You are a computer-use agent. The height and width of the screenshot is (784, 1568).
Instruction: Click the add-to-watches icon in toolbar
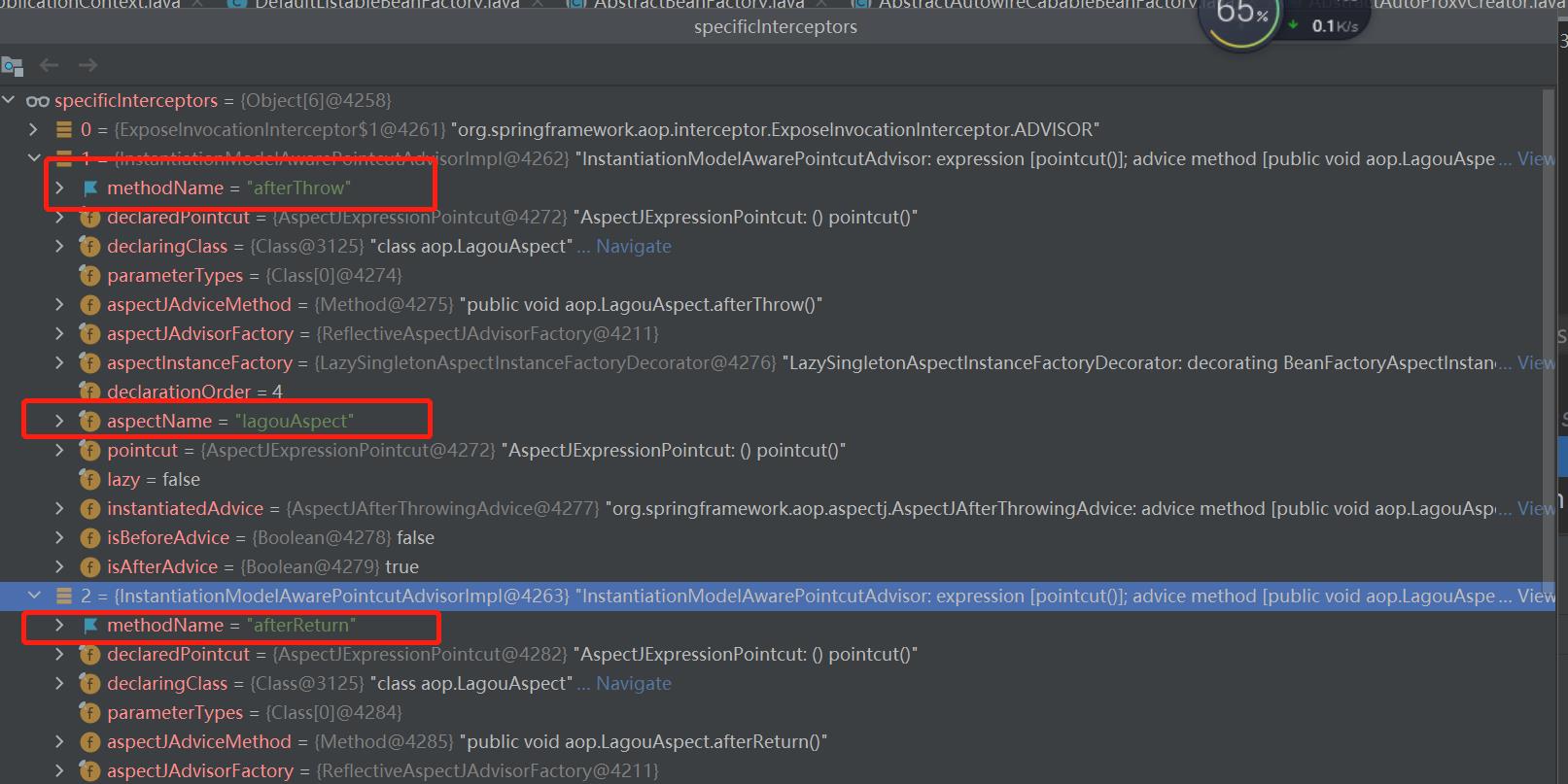pos(13,66)
